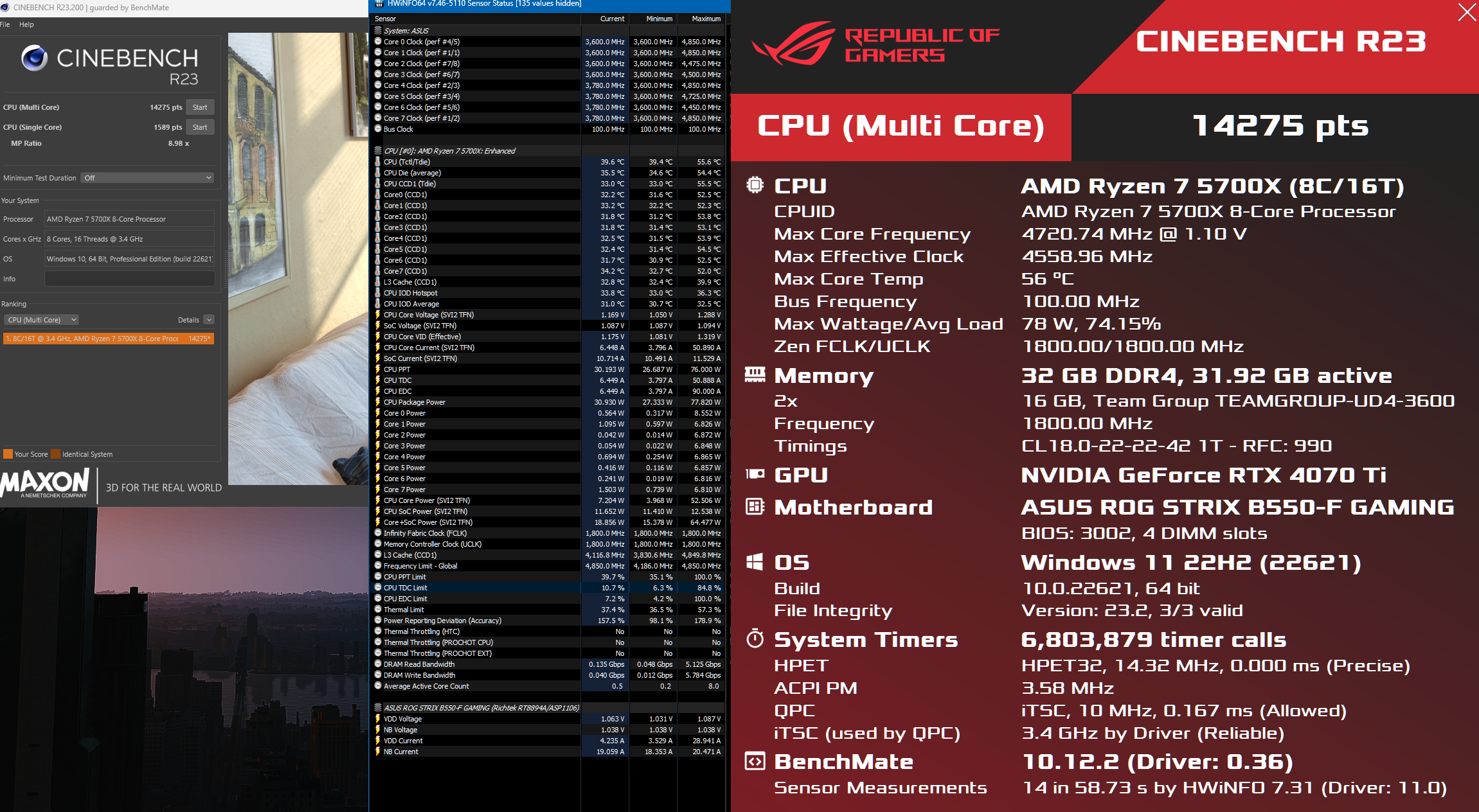Click the bolt icon of VDD Voltage row
Image resolution: width=1479 pixels, height=812 pixels.
tap(378, 719)
